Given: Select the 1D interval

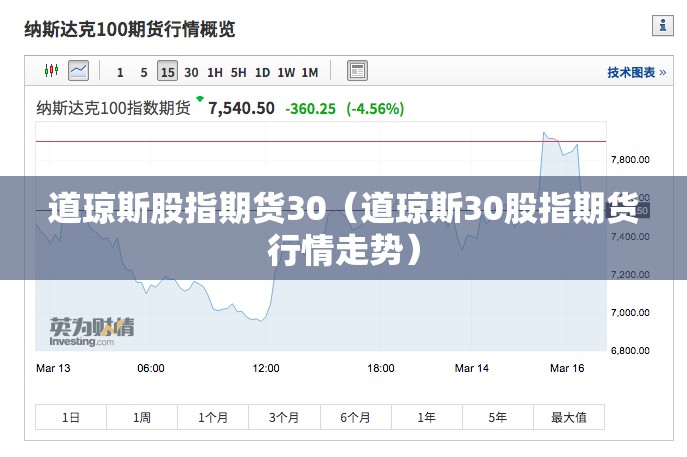Looking at the screenshot, I should pyautogui.click(x=262, y=72).
